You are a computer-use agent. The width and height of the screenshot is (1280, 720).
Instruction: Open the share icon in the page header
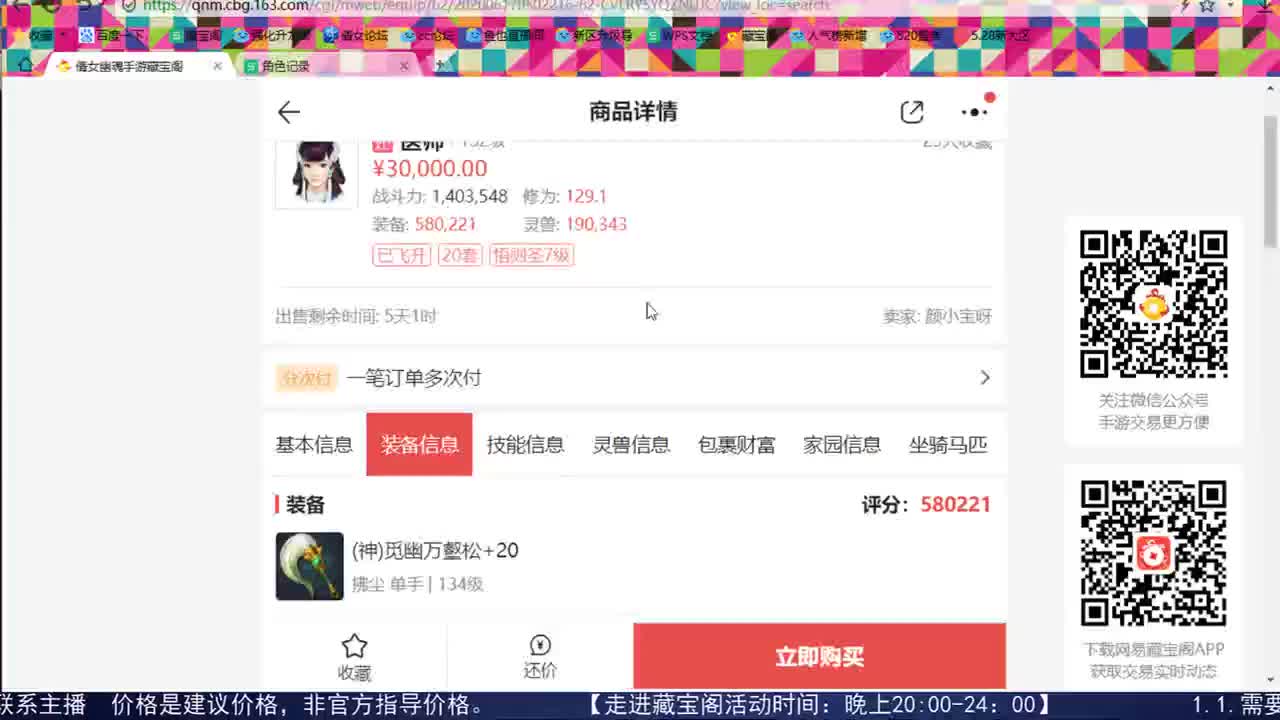pyautogui.click(x=911, y=112)
